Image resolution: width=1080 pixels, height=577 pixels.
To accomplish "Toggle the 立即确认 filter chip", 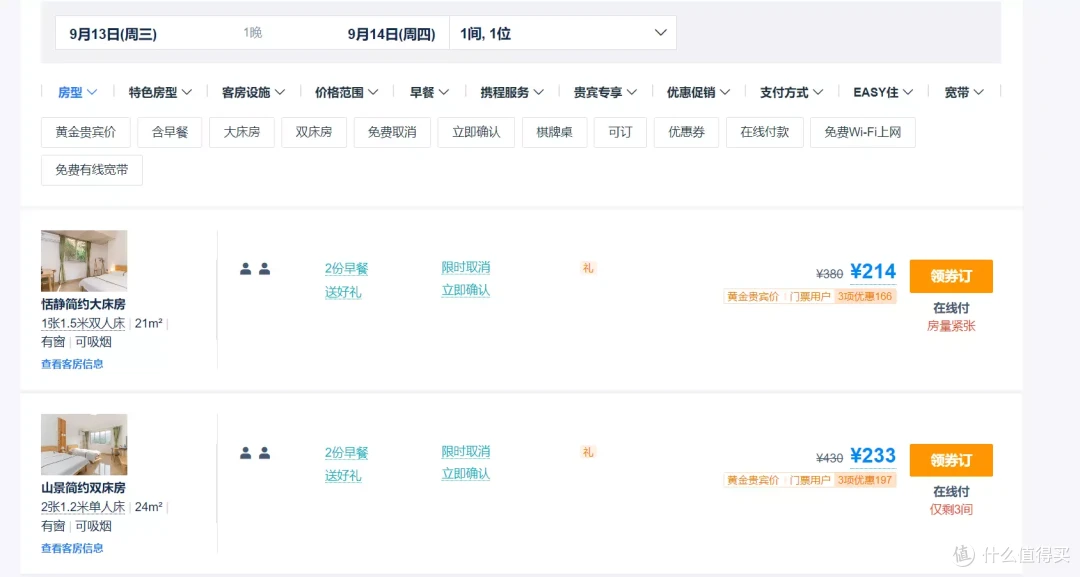I will click(x=476, y=132).
